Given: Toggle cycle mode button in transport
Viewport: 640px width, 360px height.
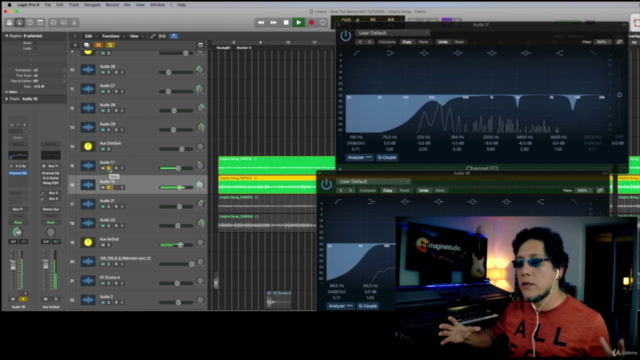Looking at the screenshot, I should click(323, 22).
